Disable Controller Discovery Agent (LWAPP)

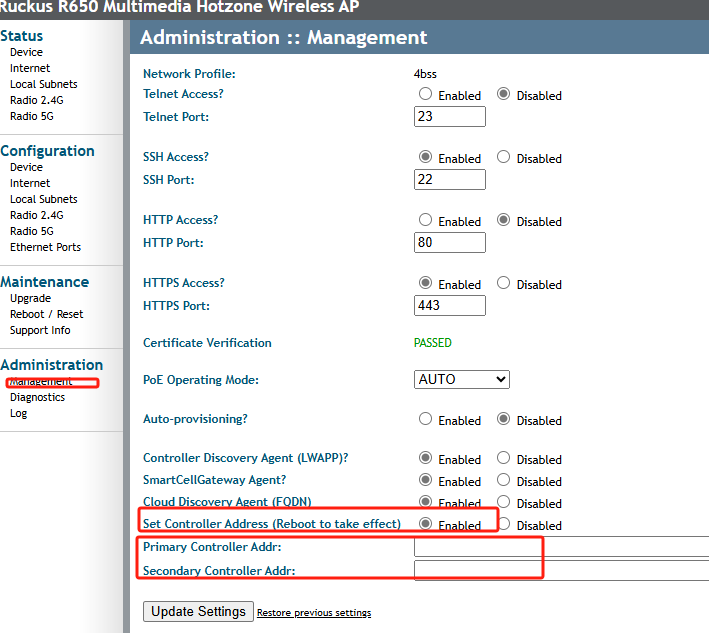[503, 458]
